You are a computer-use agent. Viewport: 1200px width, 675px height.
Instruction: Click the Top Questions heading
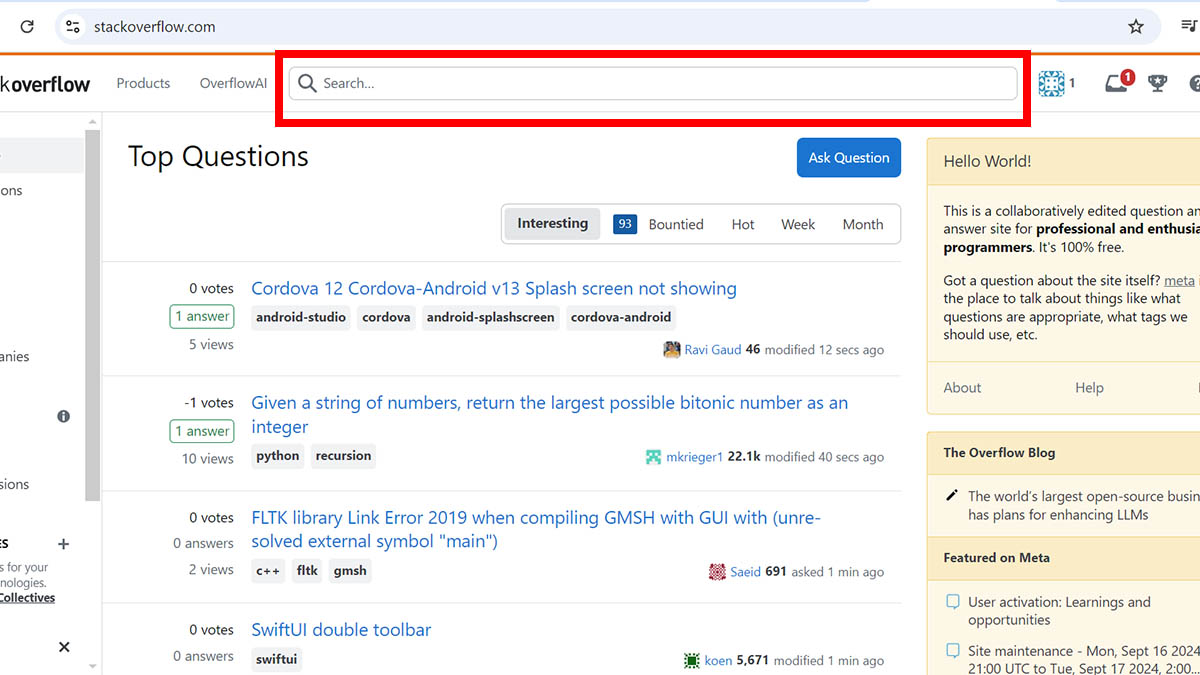point(218,157)
